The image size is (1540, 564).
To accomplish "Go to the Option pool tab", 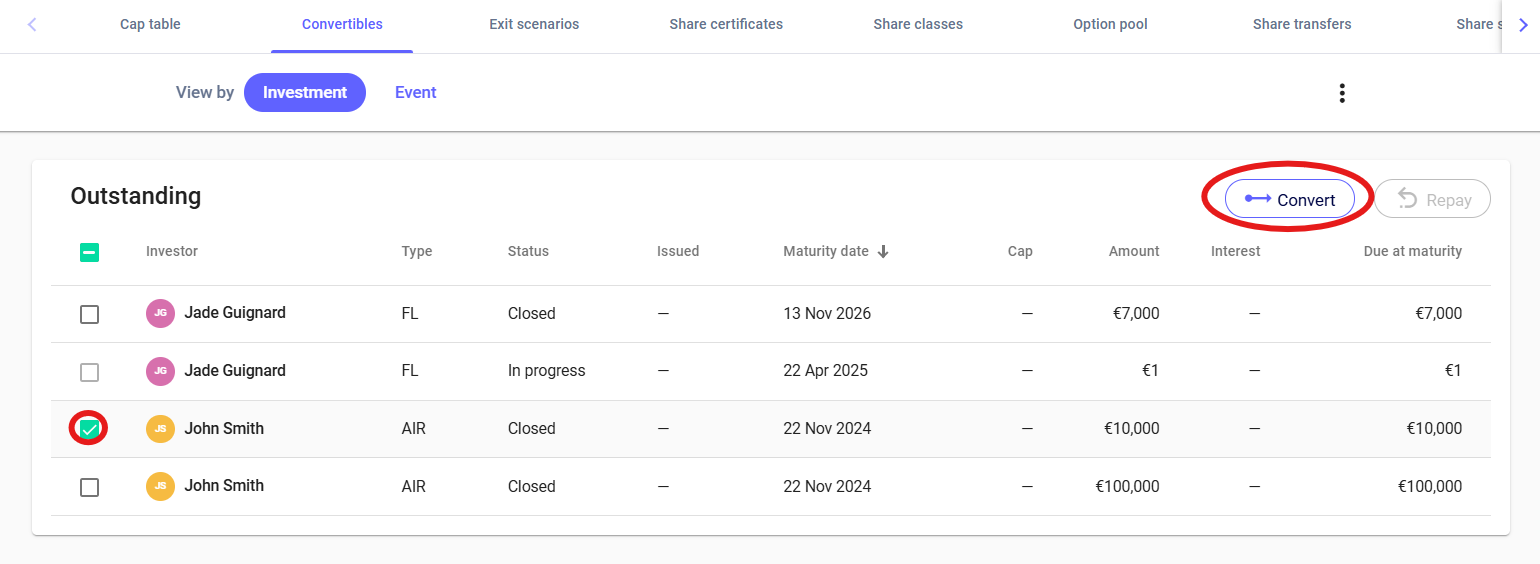I will coord(1110,24).
